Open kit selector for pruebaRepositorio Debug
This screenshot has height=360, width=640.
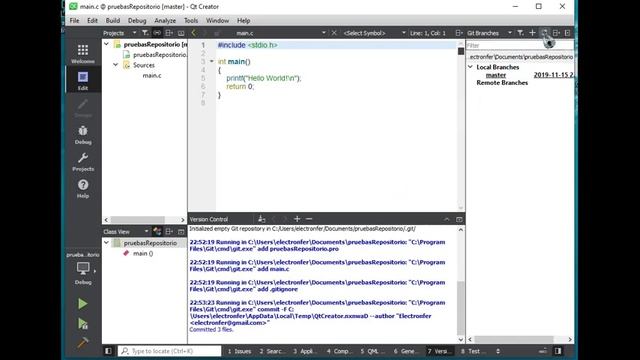[83, 269]
